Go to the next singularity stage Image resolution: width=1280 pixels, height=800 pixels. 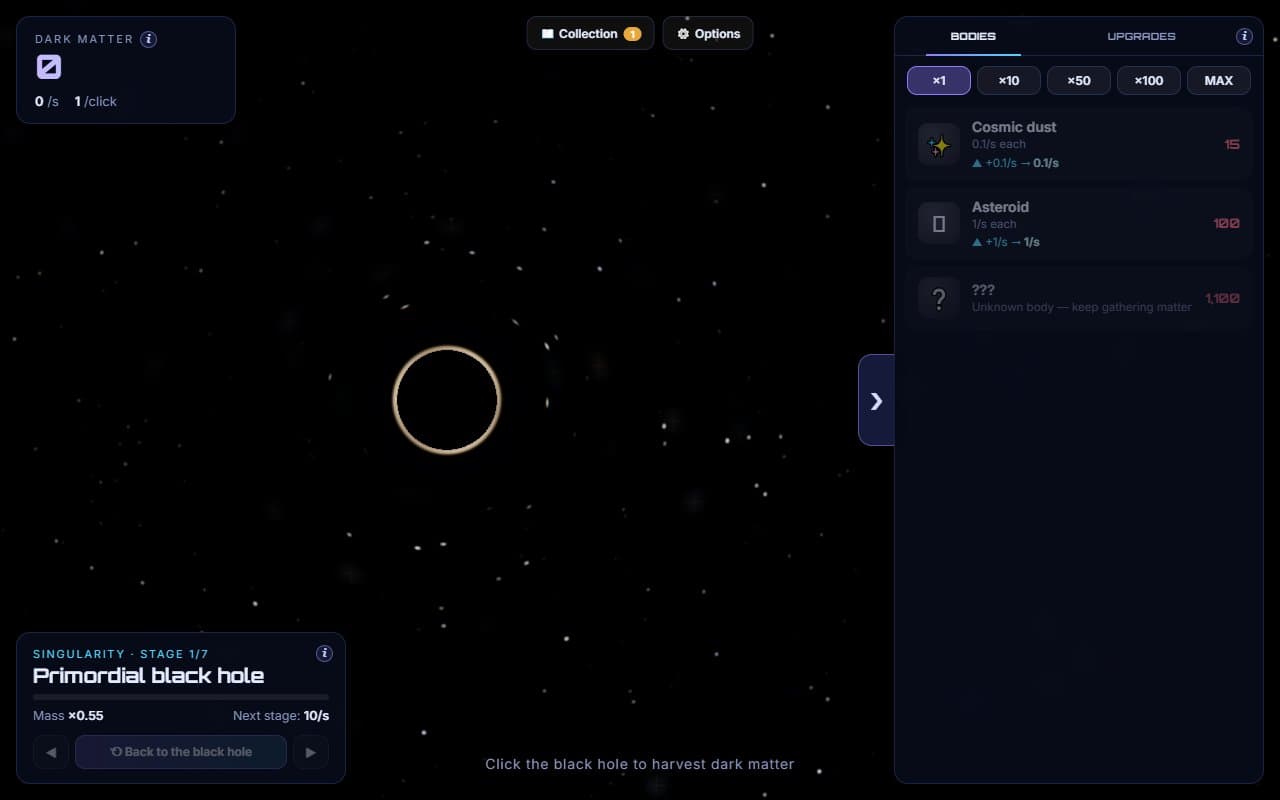[311, 752]
